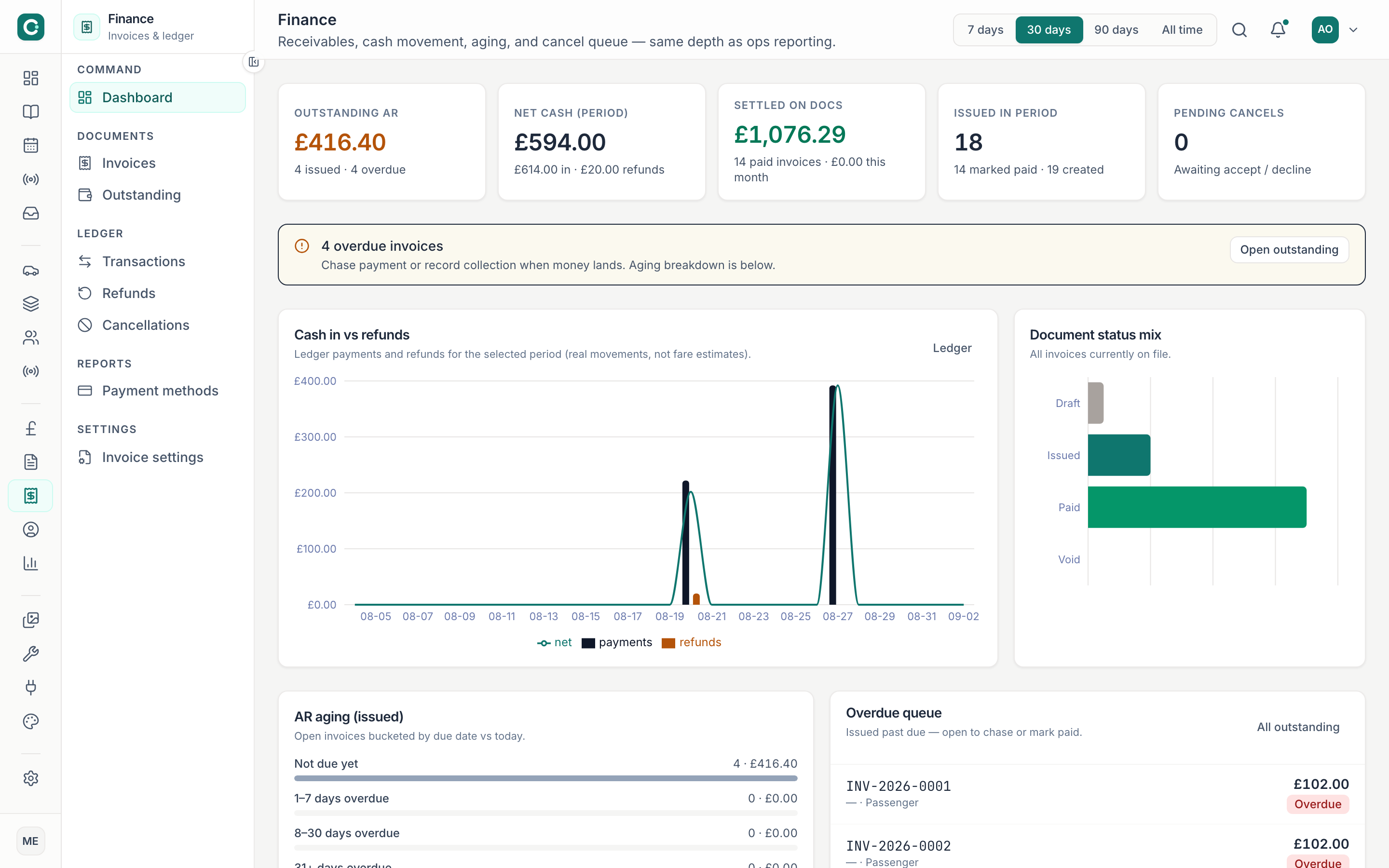This screenshot has width=1389, height=868.
Task: Click the Not due yet progress bar
Action: point(545,778)
